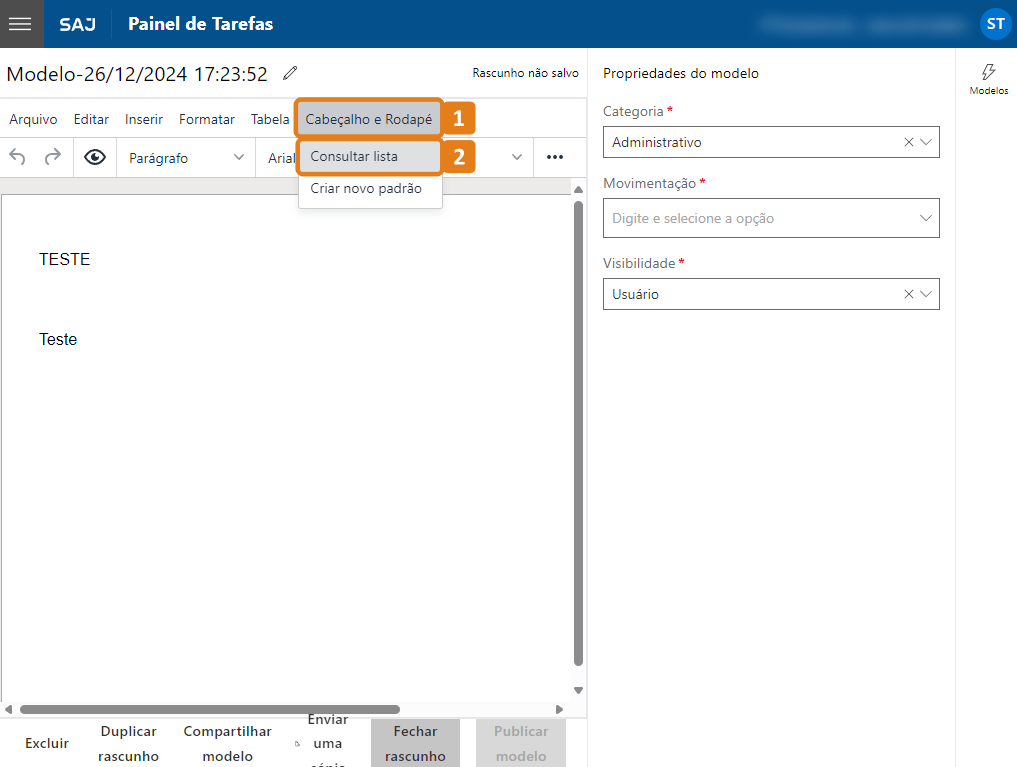Click the horizontal scrollbar of editor
This screenshot has height=767, width=1017.
pyautogui.click(x=210, y=709)
